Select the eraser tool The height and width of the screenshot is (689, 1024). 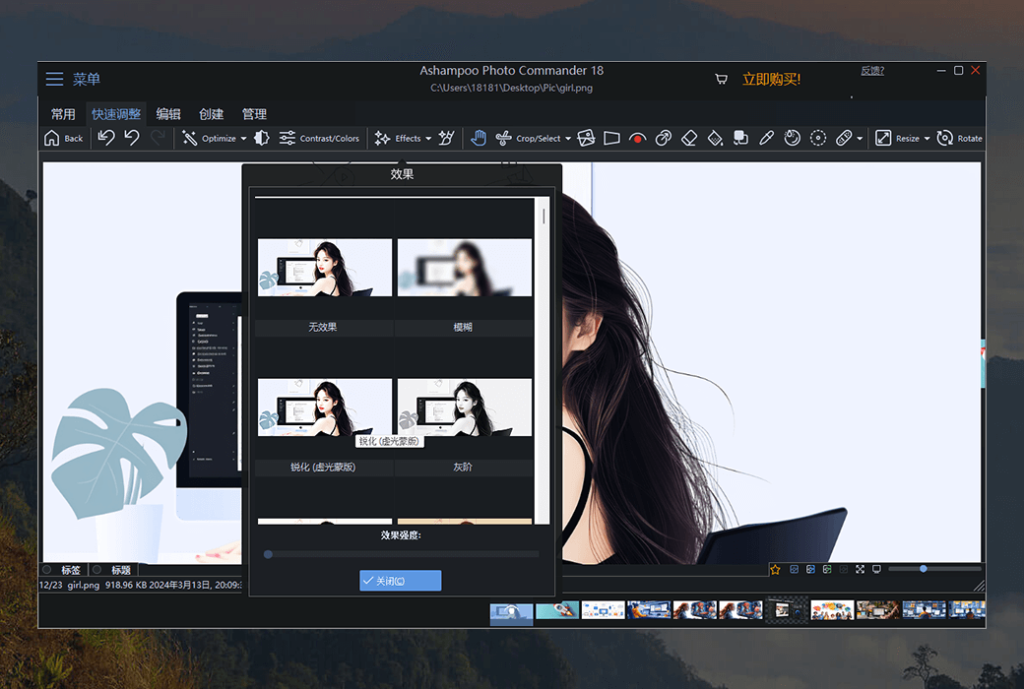(689, 138)
